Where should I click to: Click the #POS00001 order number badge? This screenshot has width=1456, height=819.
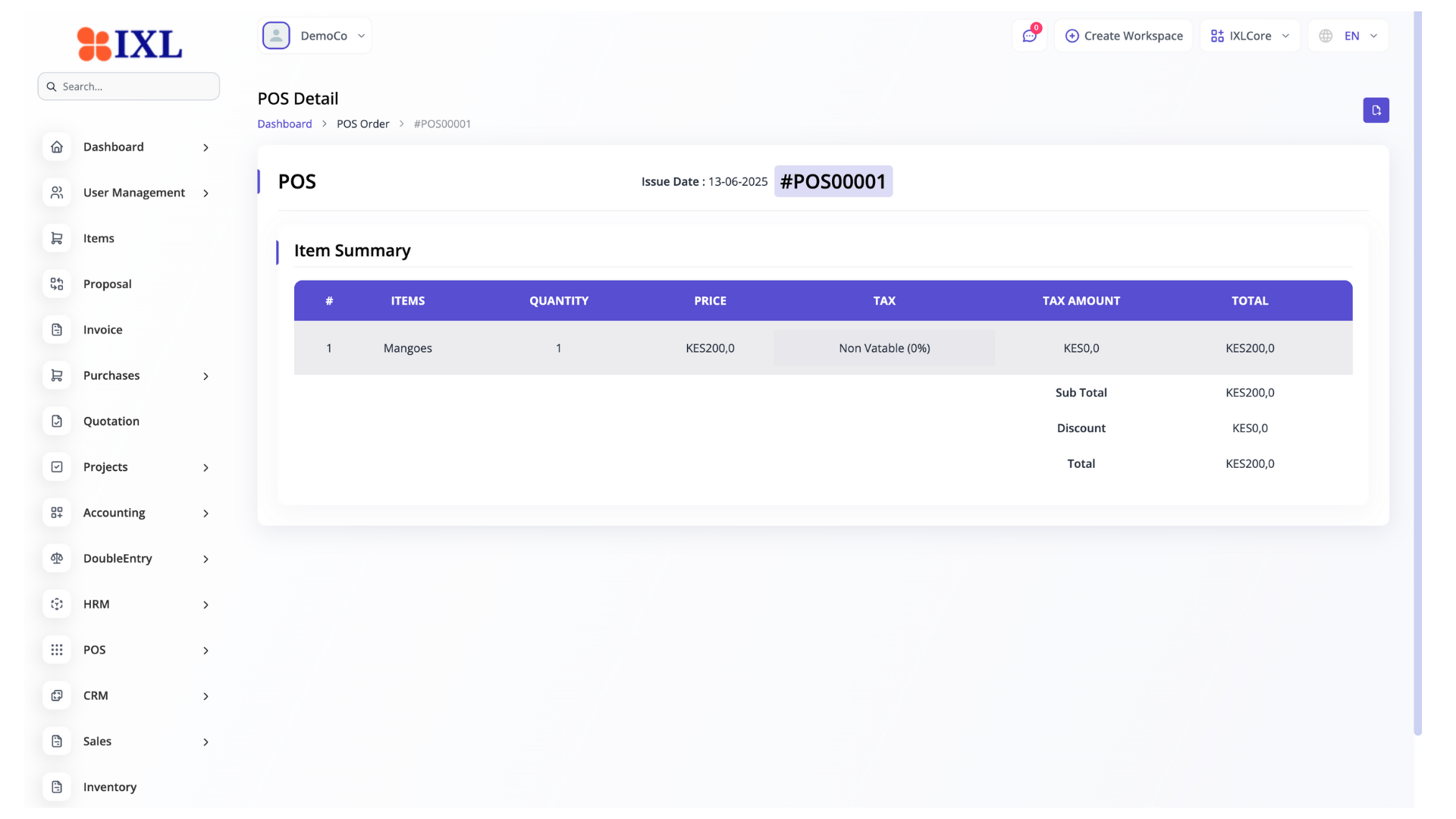833,181
